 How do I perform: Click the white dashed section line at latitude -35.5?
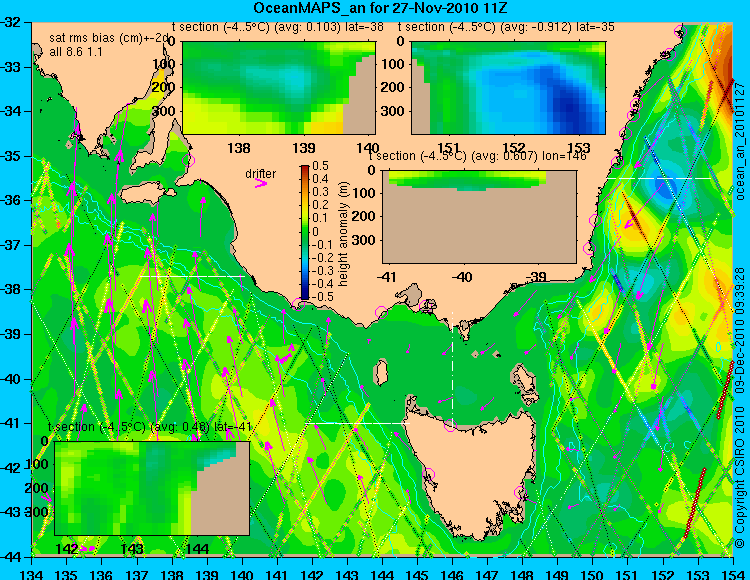(660, 178)
